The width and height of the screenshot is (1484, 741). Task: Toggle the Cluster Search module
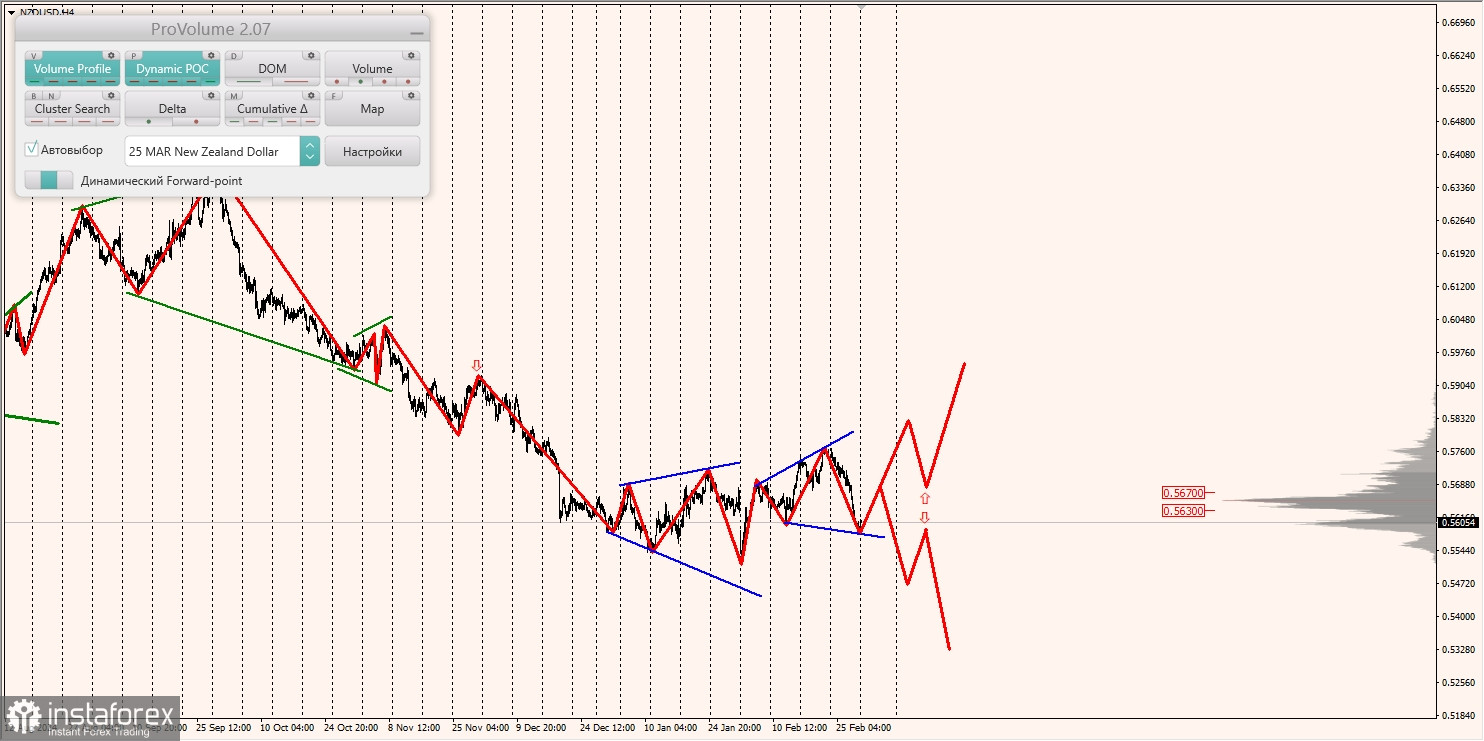[x=72, y=109]
